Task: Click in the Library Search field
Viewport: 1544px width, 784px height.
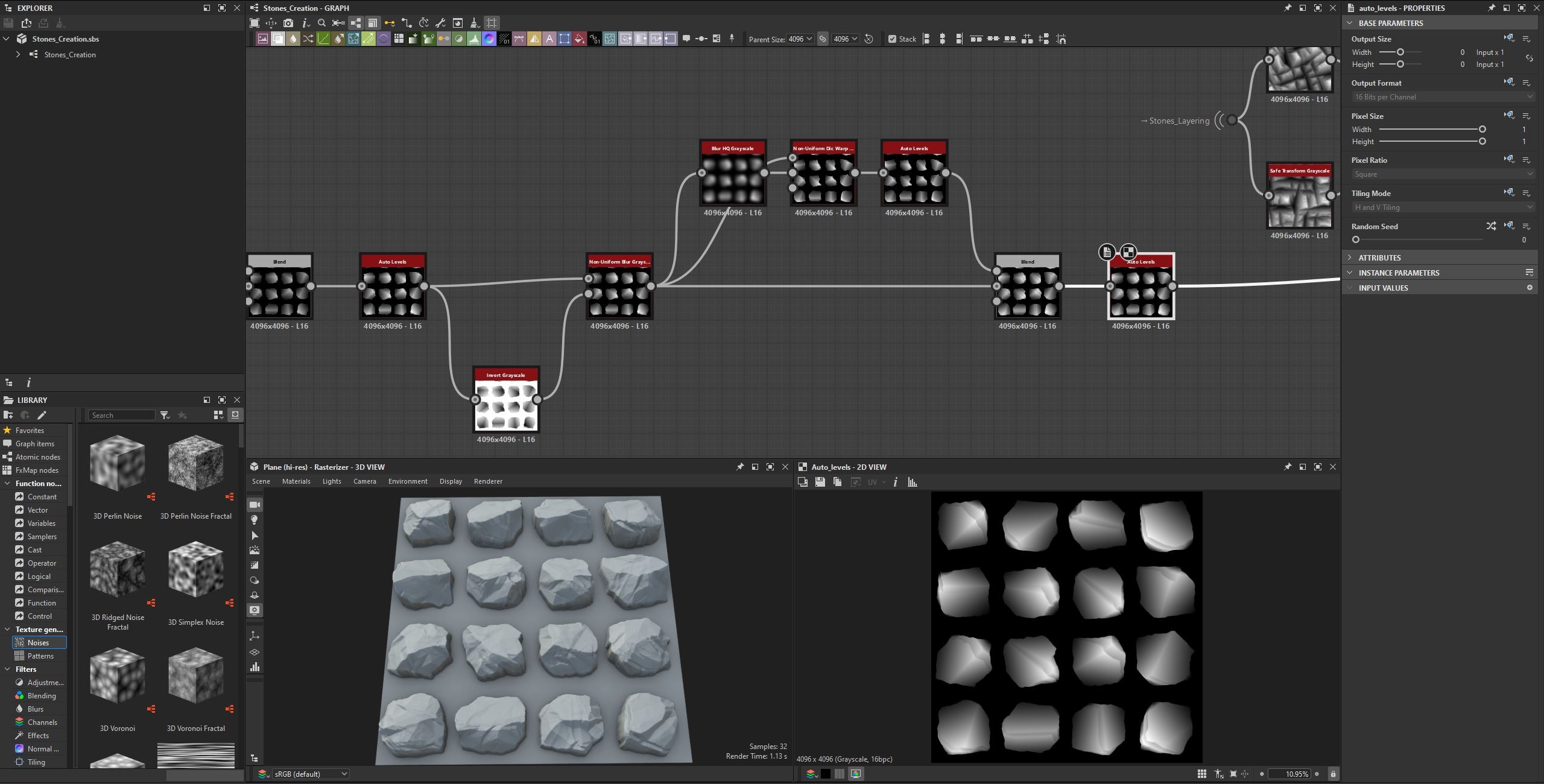Action: click(x=122, y=415)
